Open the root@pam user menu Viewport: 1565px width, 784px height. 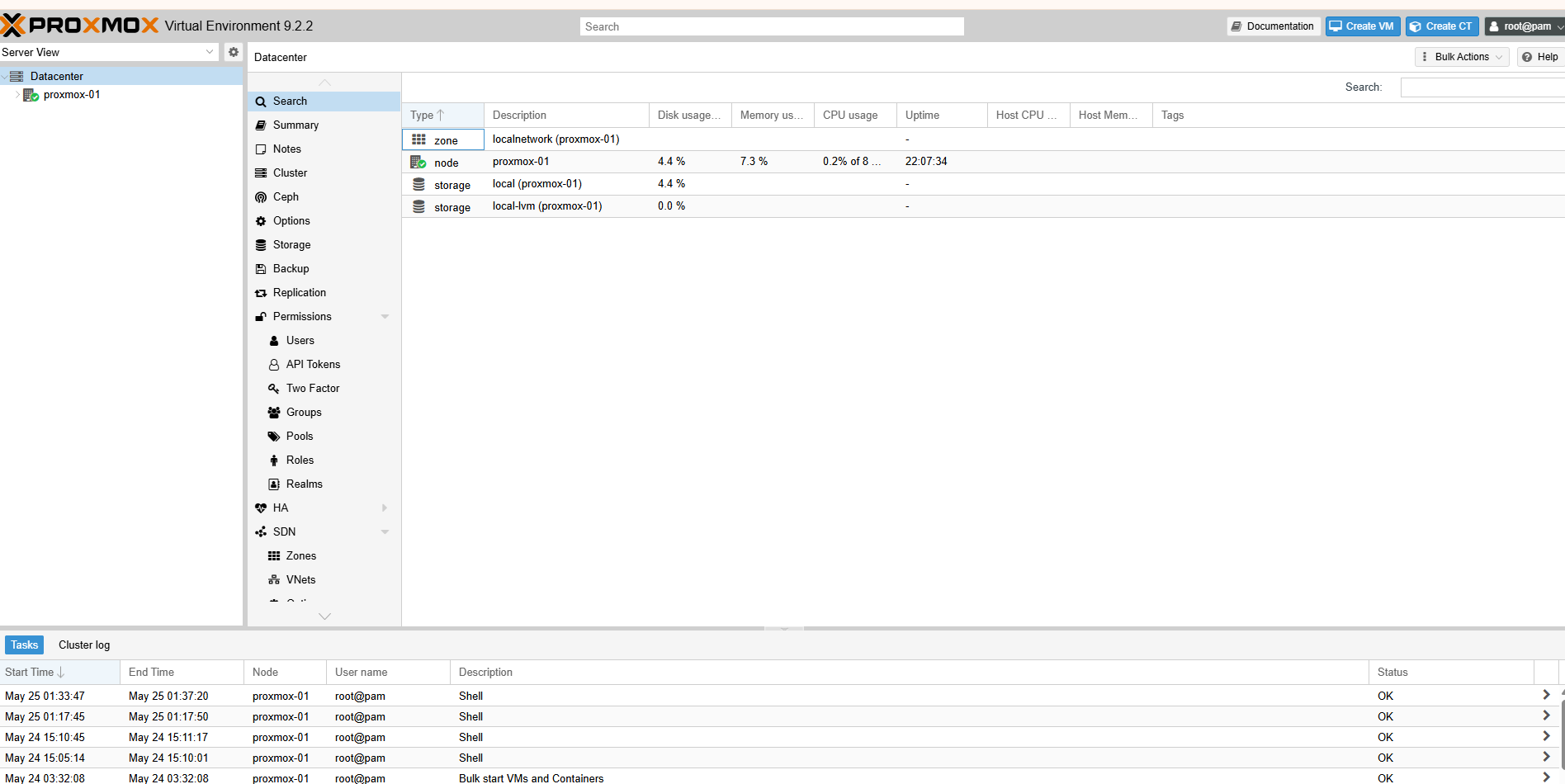coord(1525,26)
